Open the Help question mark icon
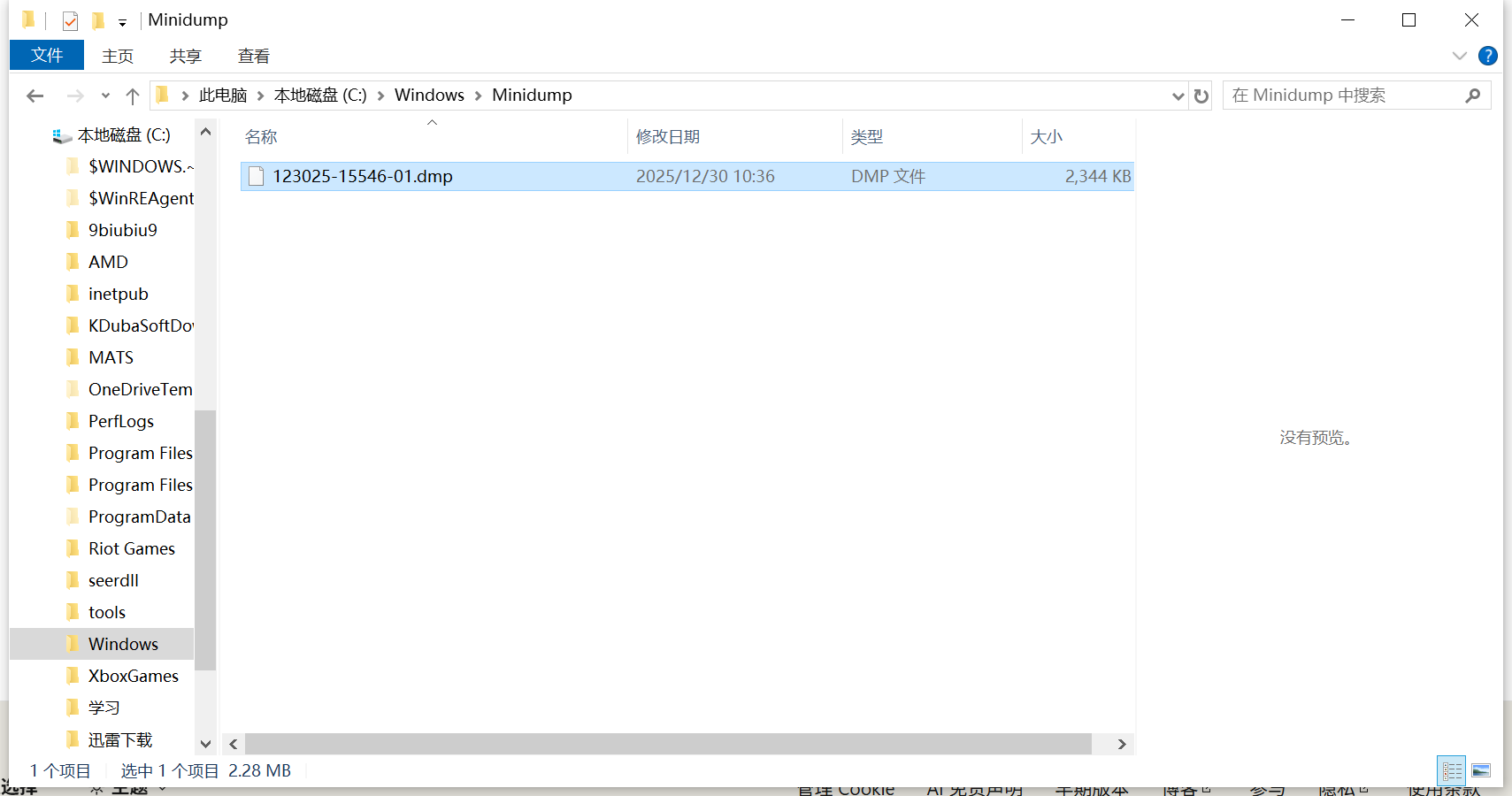The height and width of the screenshot is (796, 1512). pos(1488,56)
